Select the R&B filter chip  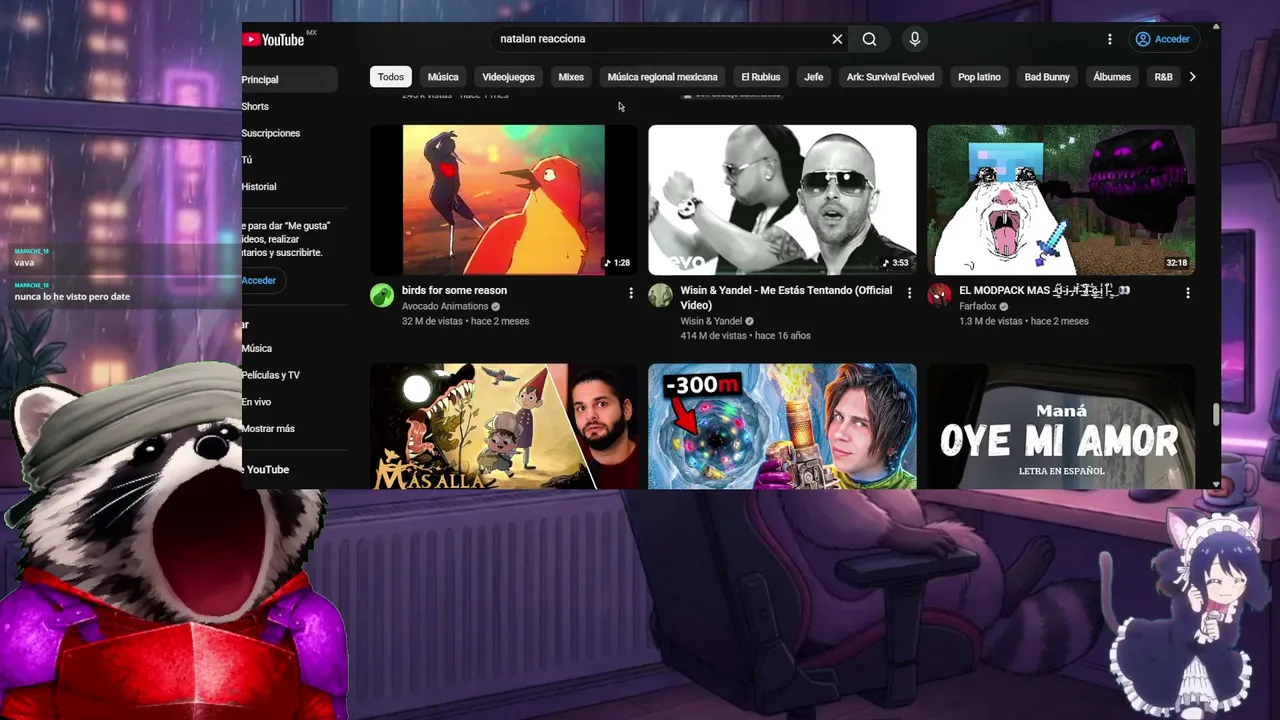pos(1163,77)
